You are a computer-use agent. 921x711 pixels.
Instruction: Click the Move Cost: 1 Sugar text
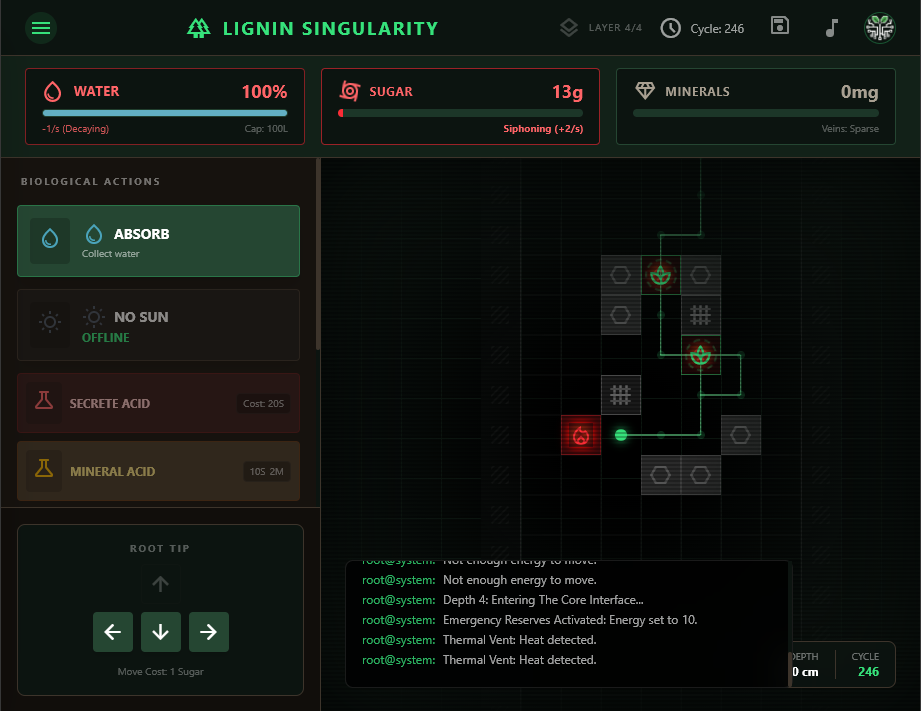tap(160, 672)
